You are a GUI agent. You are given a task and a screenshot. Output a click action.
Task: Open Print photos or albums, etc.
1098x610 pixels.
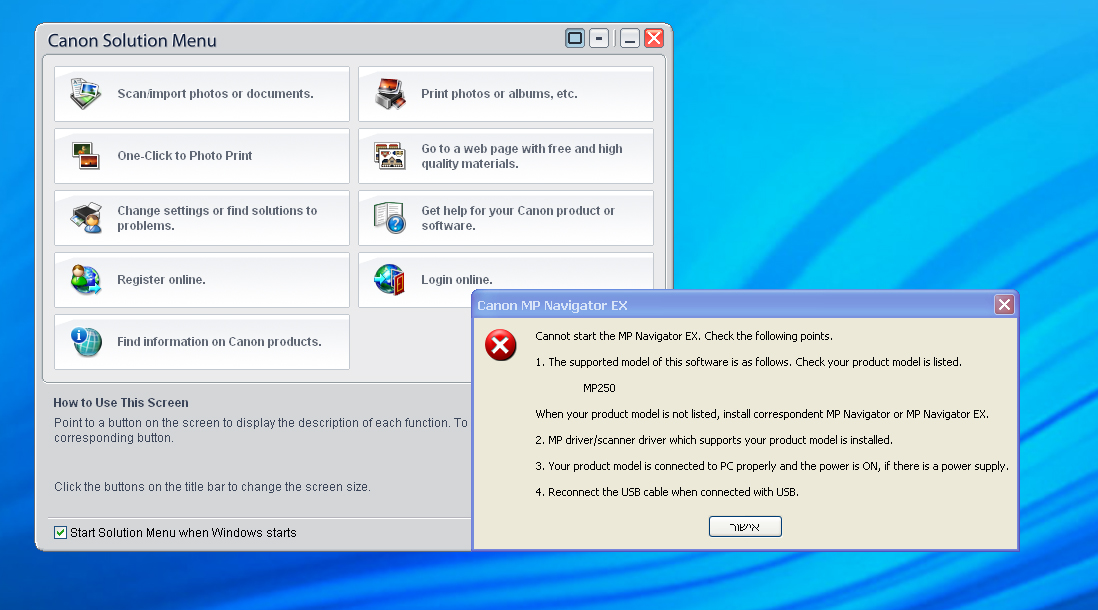coord(506,94)
